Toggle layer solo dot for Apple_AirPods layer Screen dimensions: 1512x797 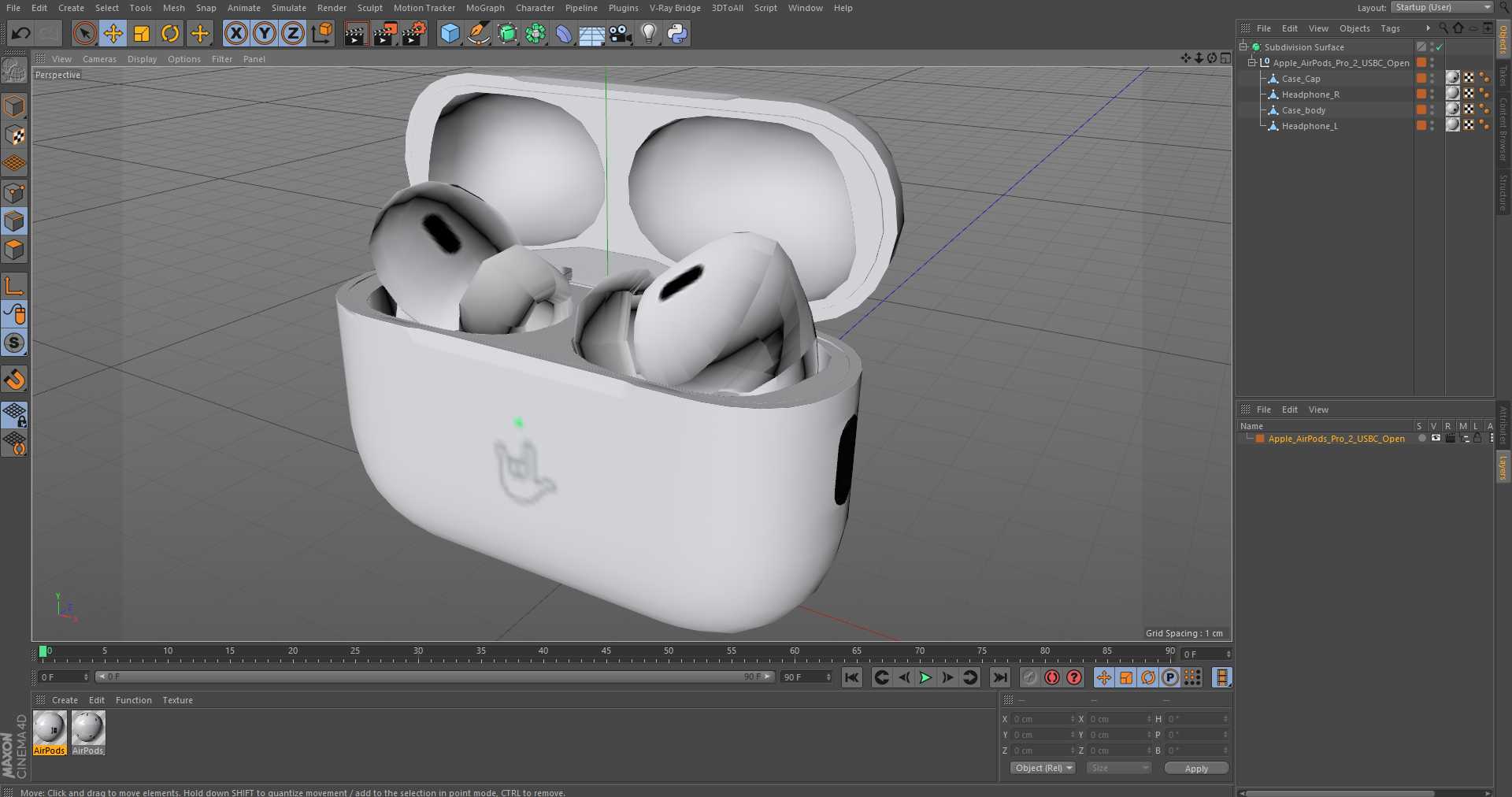[1422, 438]
